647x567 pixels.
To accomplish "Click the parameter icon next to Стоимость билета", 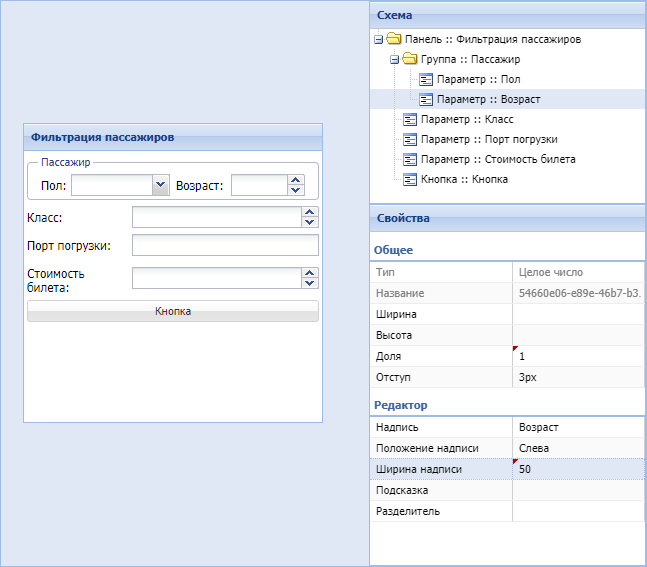I will pyautogui.click(x=410, y=159).
